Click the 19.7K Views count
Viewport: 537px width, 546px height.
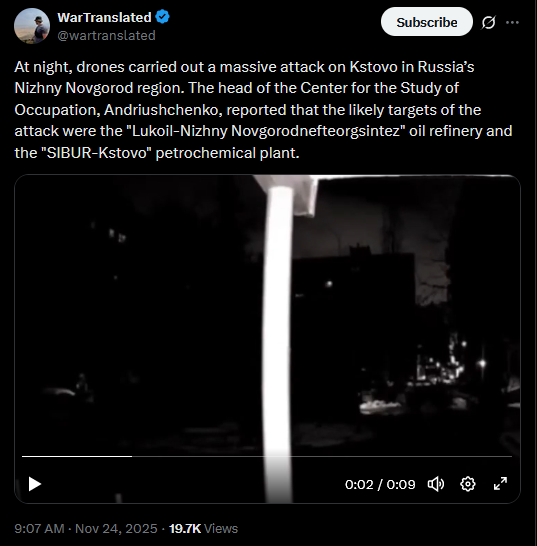tap(203, 529)
